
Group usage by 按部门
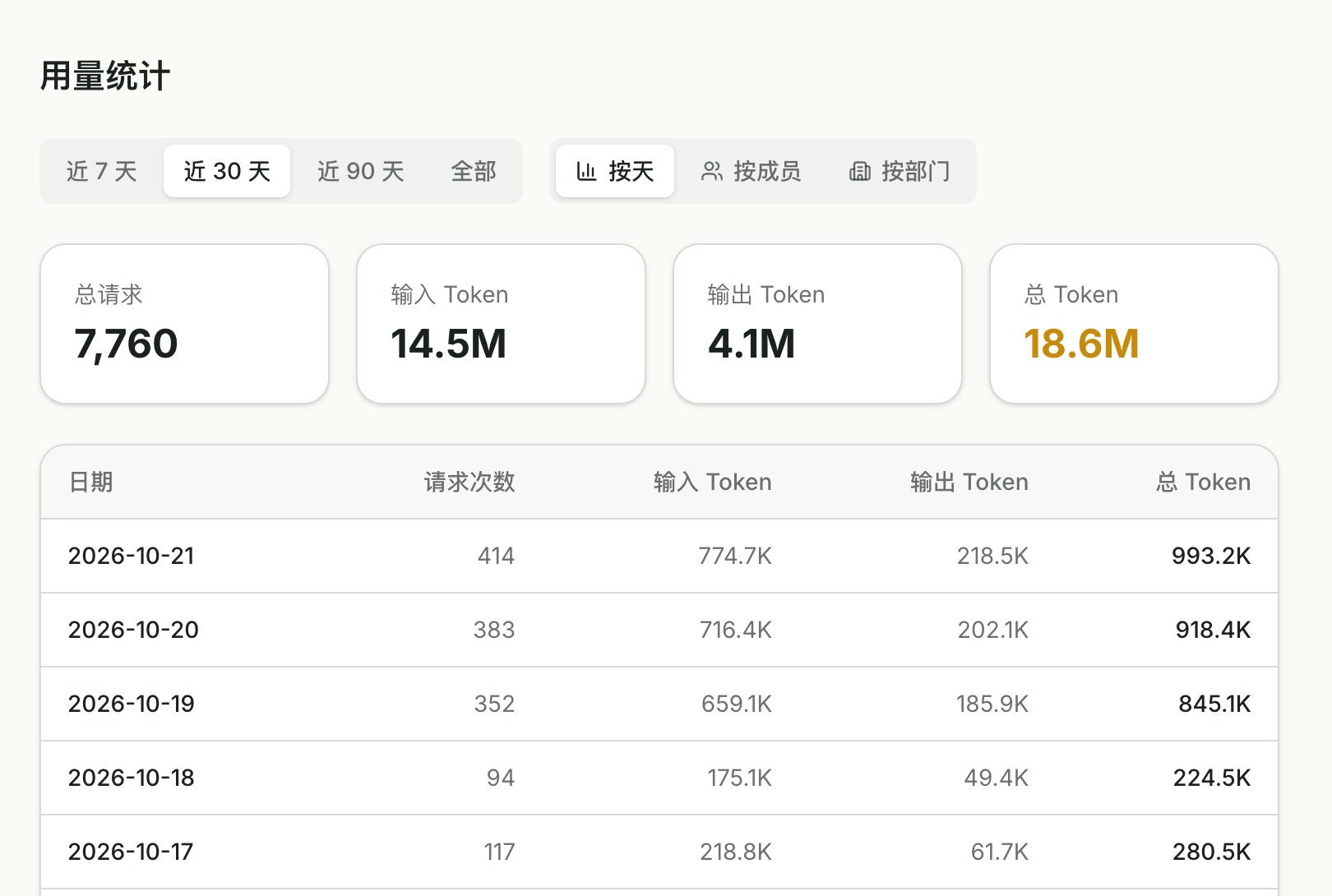899,171
